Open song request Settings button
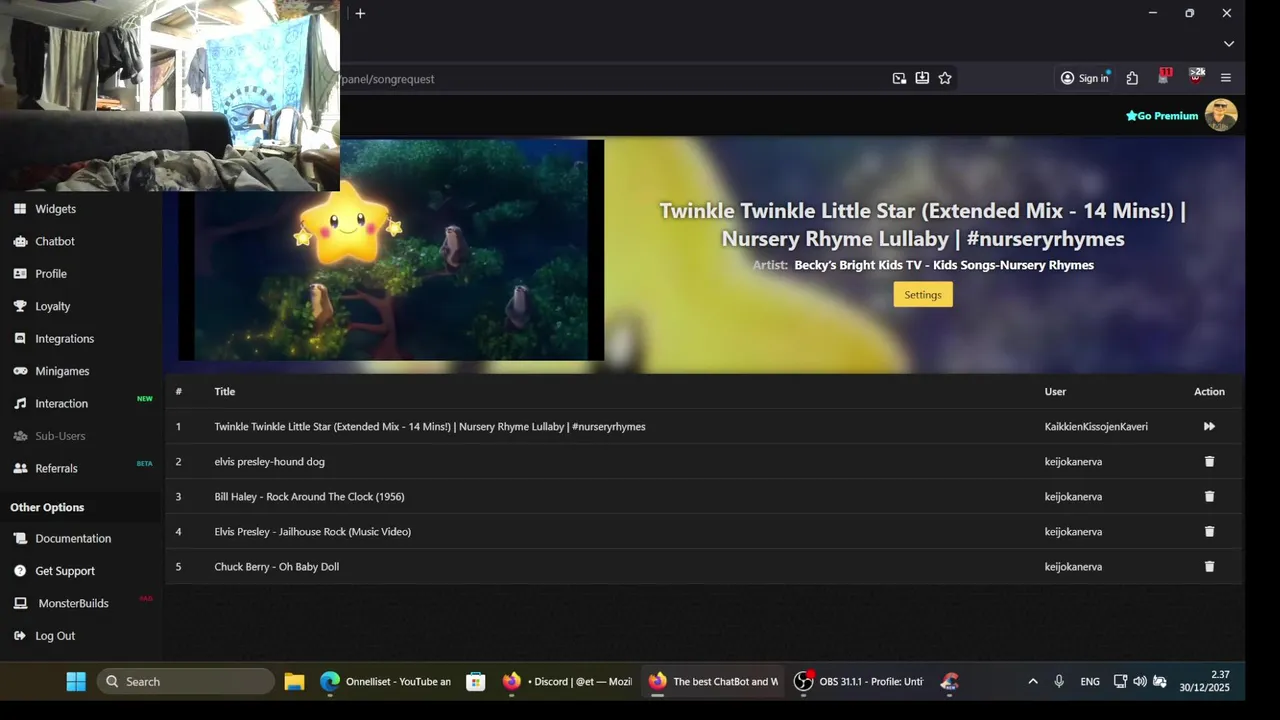The height and width of the screenshot is (720, 1280). pos(923,294)
